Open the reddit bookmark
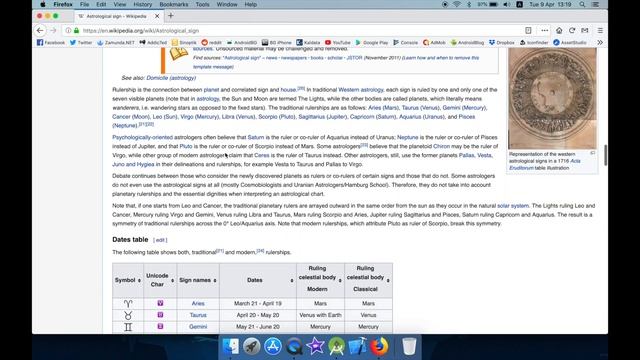This screenshot has width=640, height=360. click(x=211, y=42)
